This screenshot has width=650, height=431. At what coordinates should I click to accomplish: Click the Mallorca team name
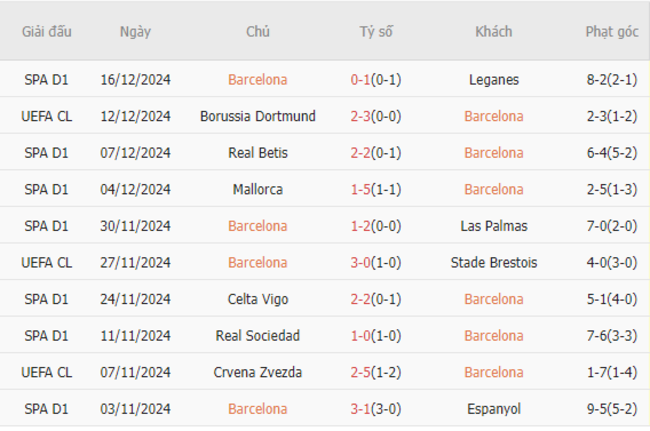[x=257, y=189]
